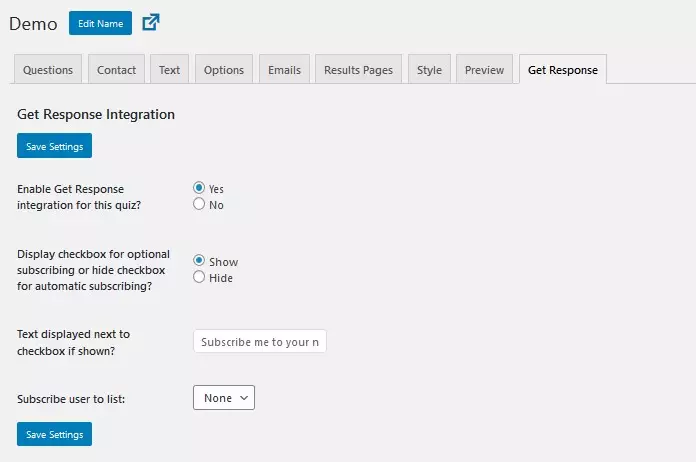Click the Demo quiz title
Image resolution: width=696 pixels, height=462 pixels.
point(33,24)
